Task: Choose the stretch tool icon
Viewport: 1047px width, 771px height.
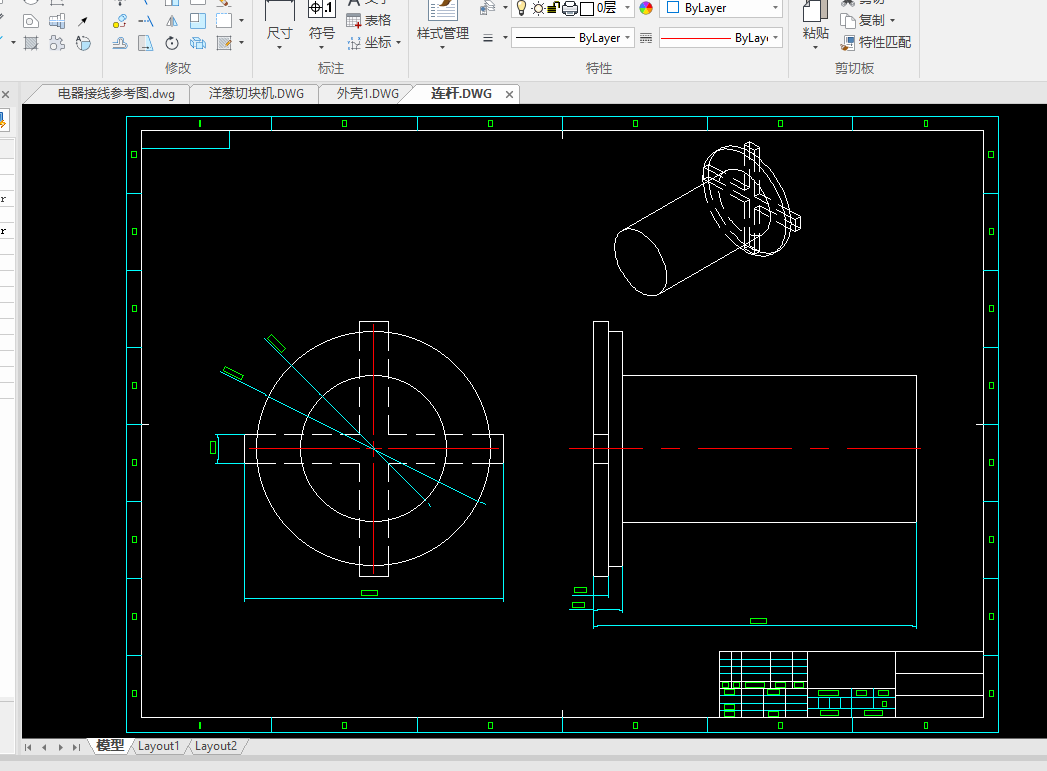Action: tap(146, 43)
